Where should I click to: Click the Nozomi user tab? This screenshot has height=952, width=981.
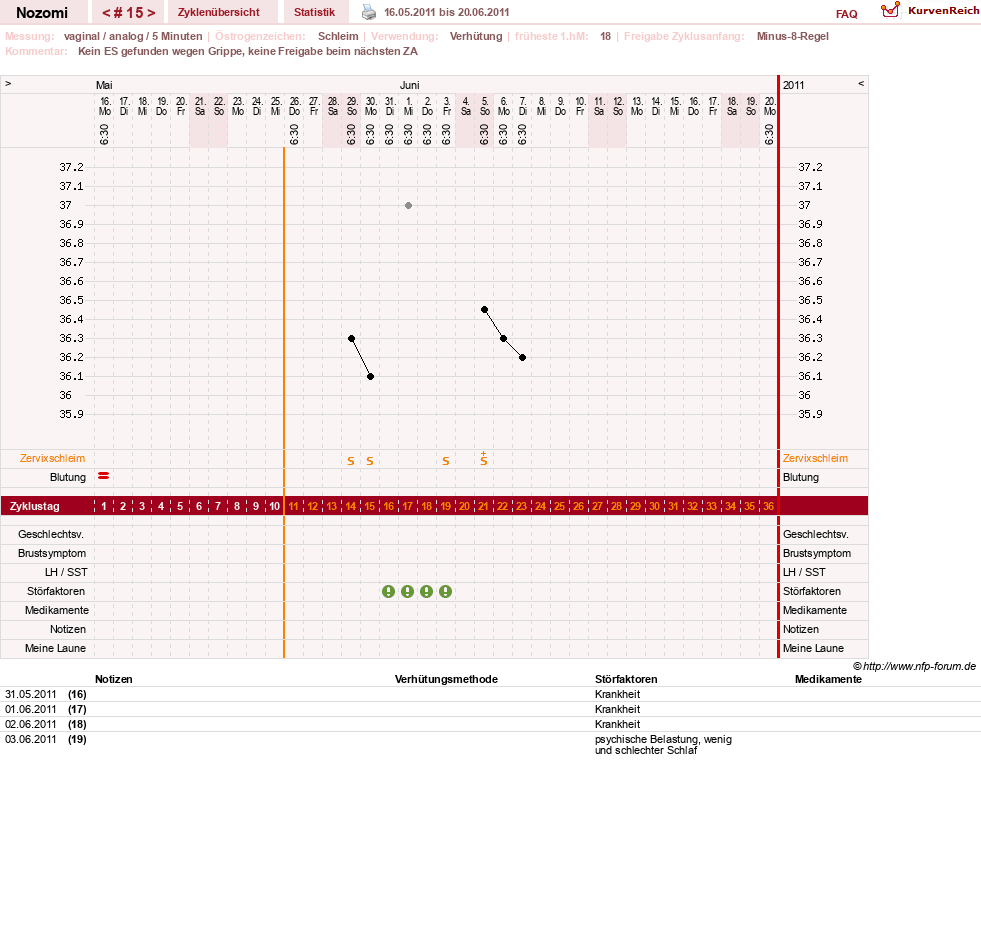[42, 12]
